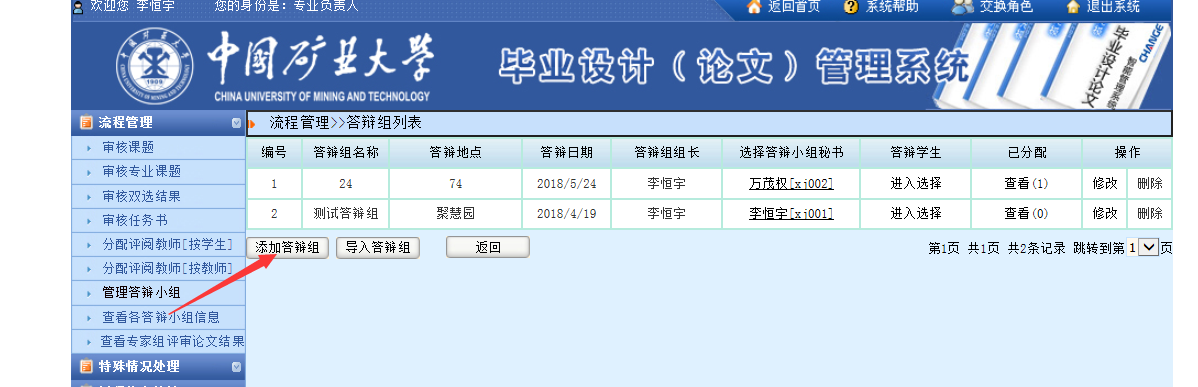Click the 导入答辩组 button
Viewport: 1198px width, 387px height.
[x=377, y=247]
